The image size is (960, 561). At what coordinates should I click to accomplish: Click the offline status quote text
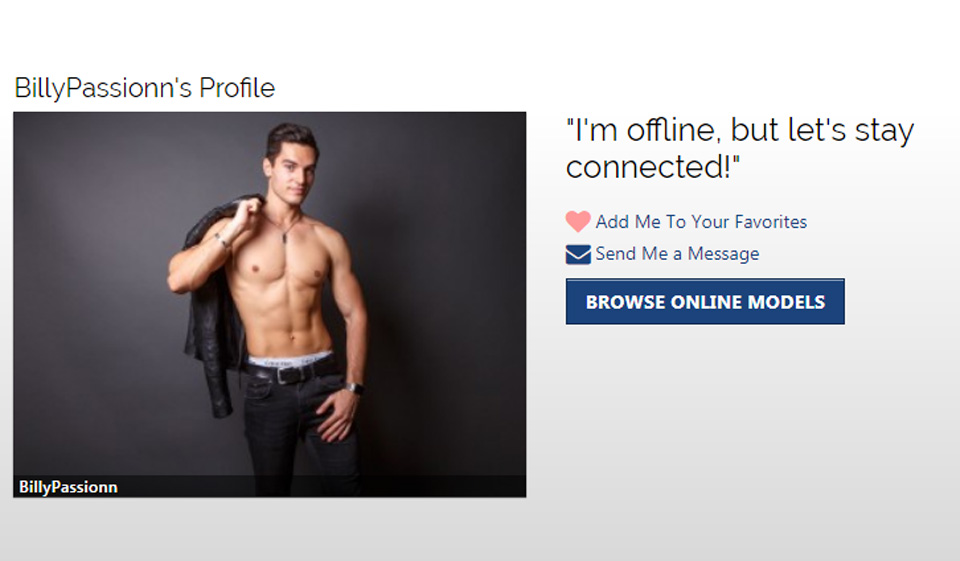740,148
